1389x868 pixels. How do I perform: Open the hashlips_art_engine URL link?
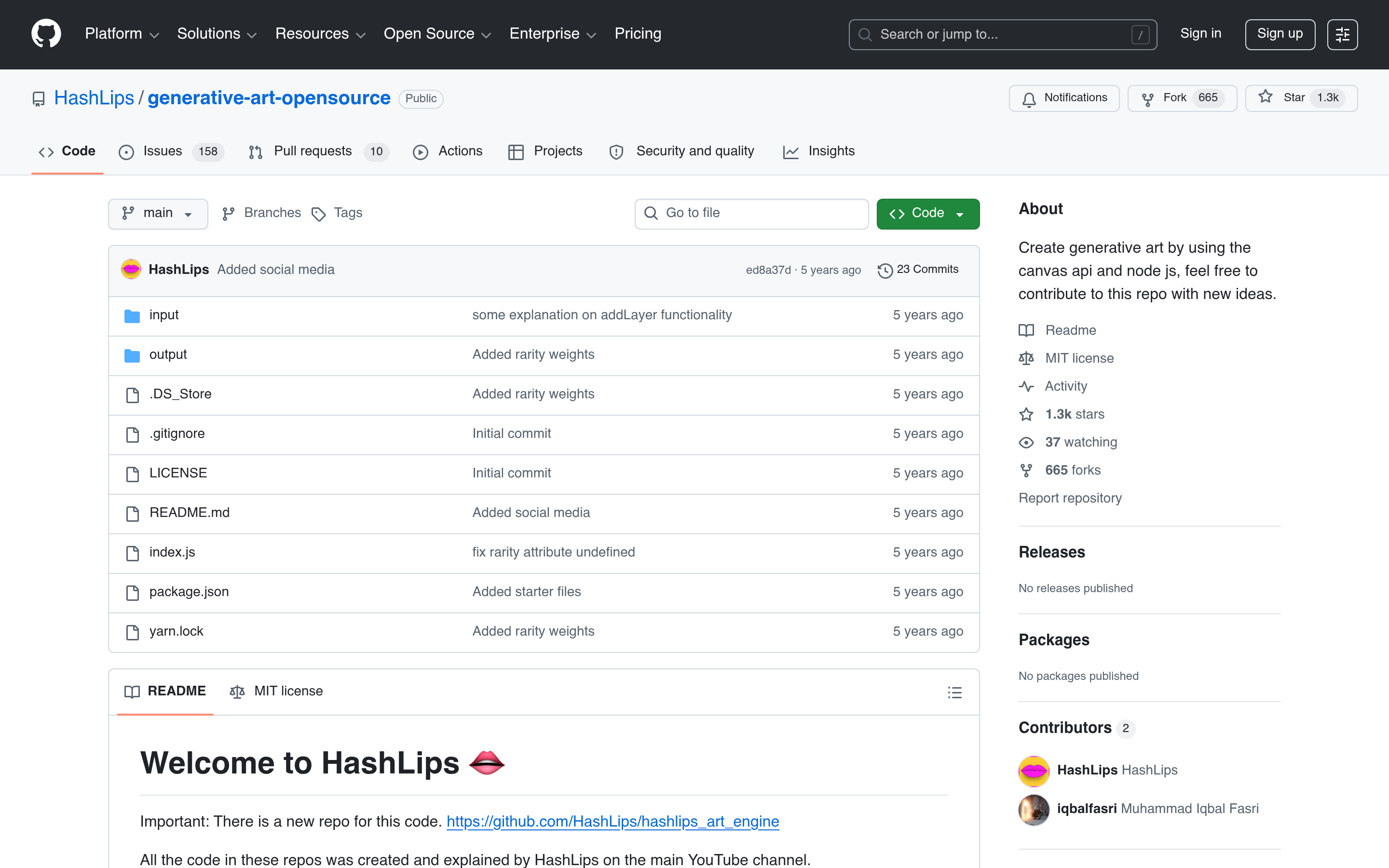(613, 822)
